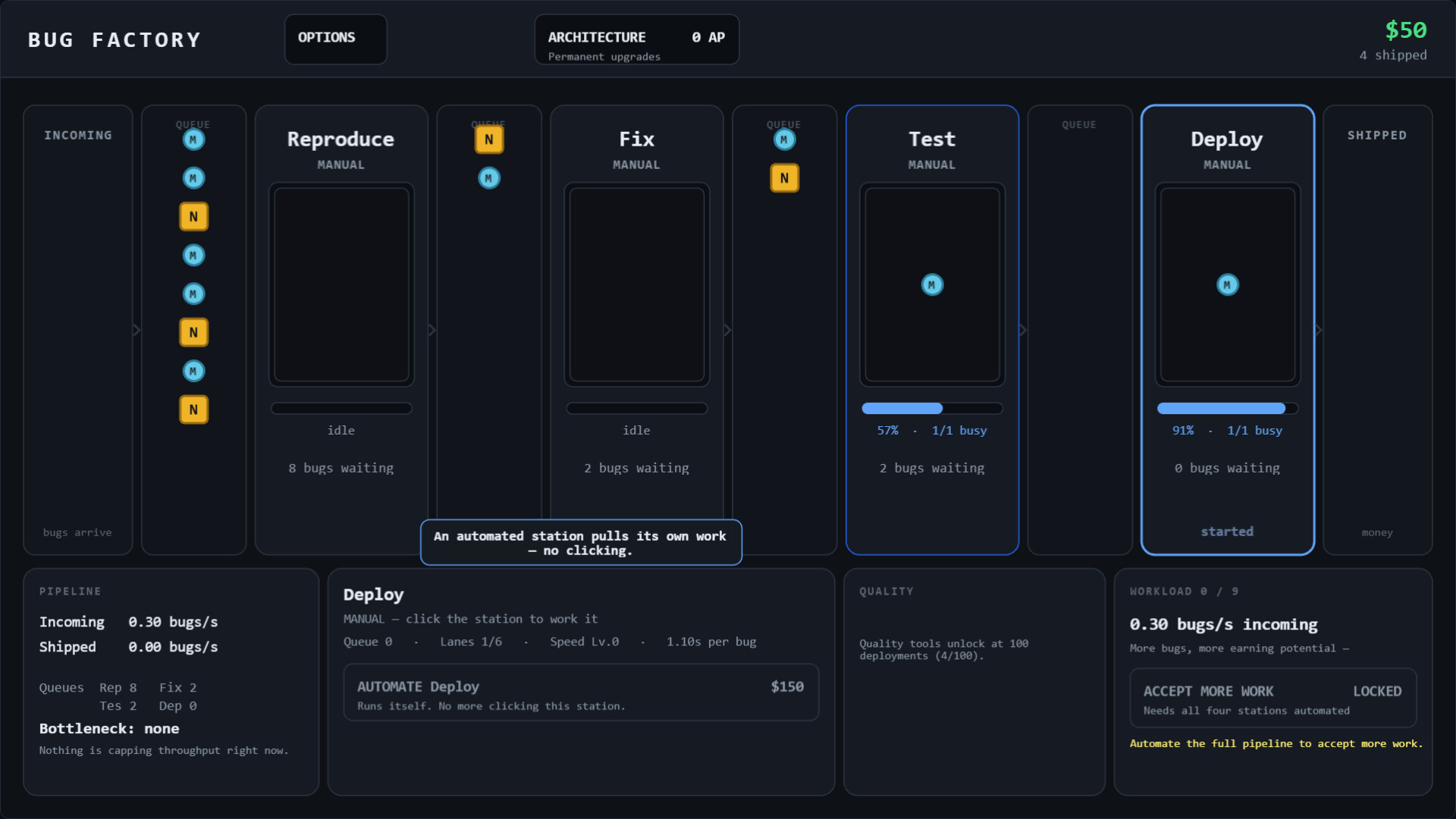Click '0 bugs waiting' under Deploy
The height and width of the screenshot is (819, 1456).
pos(1227,468)
